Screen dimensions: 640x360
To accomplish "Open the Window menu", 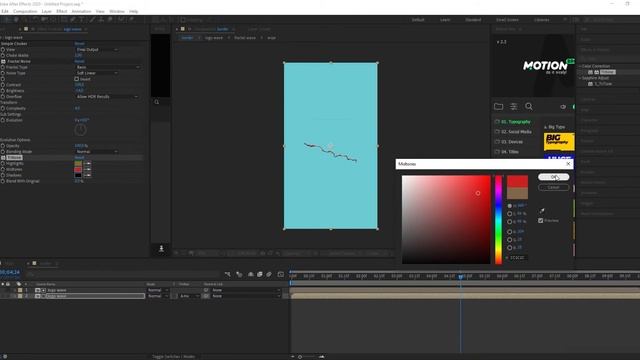I will pyautogui.click(x=117, y=11).
